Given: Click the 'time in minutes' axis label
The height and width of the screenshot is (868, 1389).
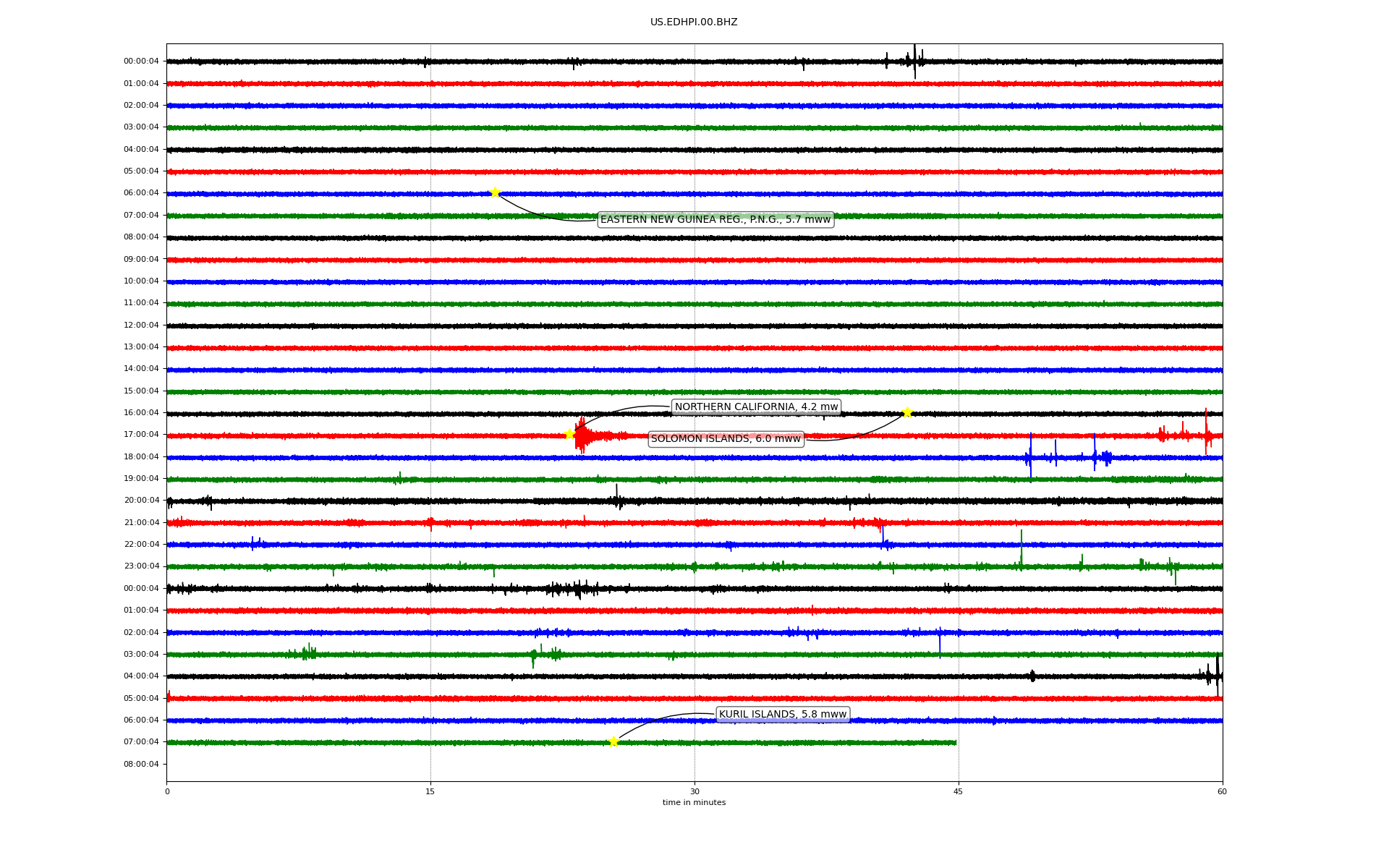Looking at the screenshot, I should tap(694, 803).
